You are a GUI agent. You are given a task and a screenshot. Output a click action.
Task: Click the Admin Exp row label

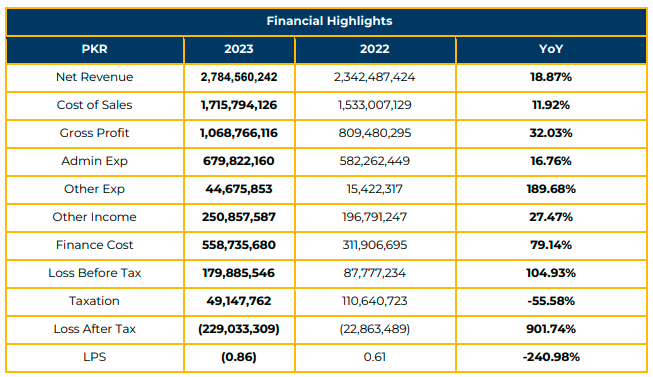tap(95, 161)
